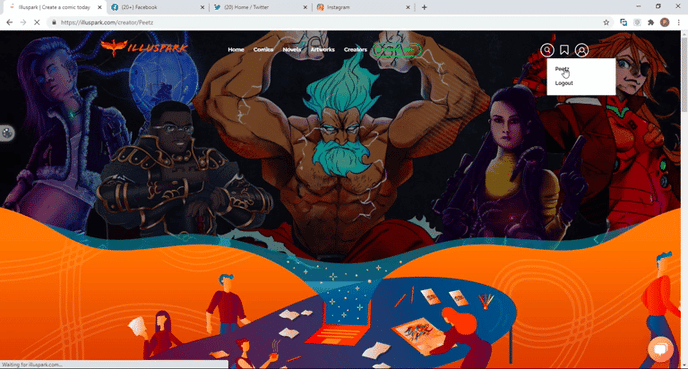Click the browser address bar URL
This screenshot has width=688, height=369.
click(x=107, y=22)
